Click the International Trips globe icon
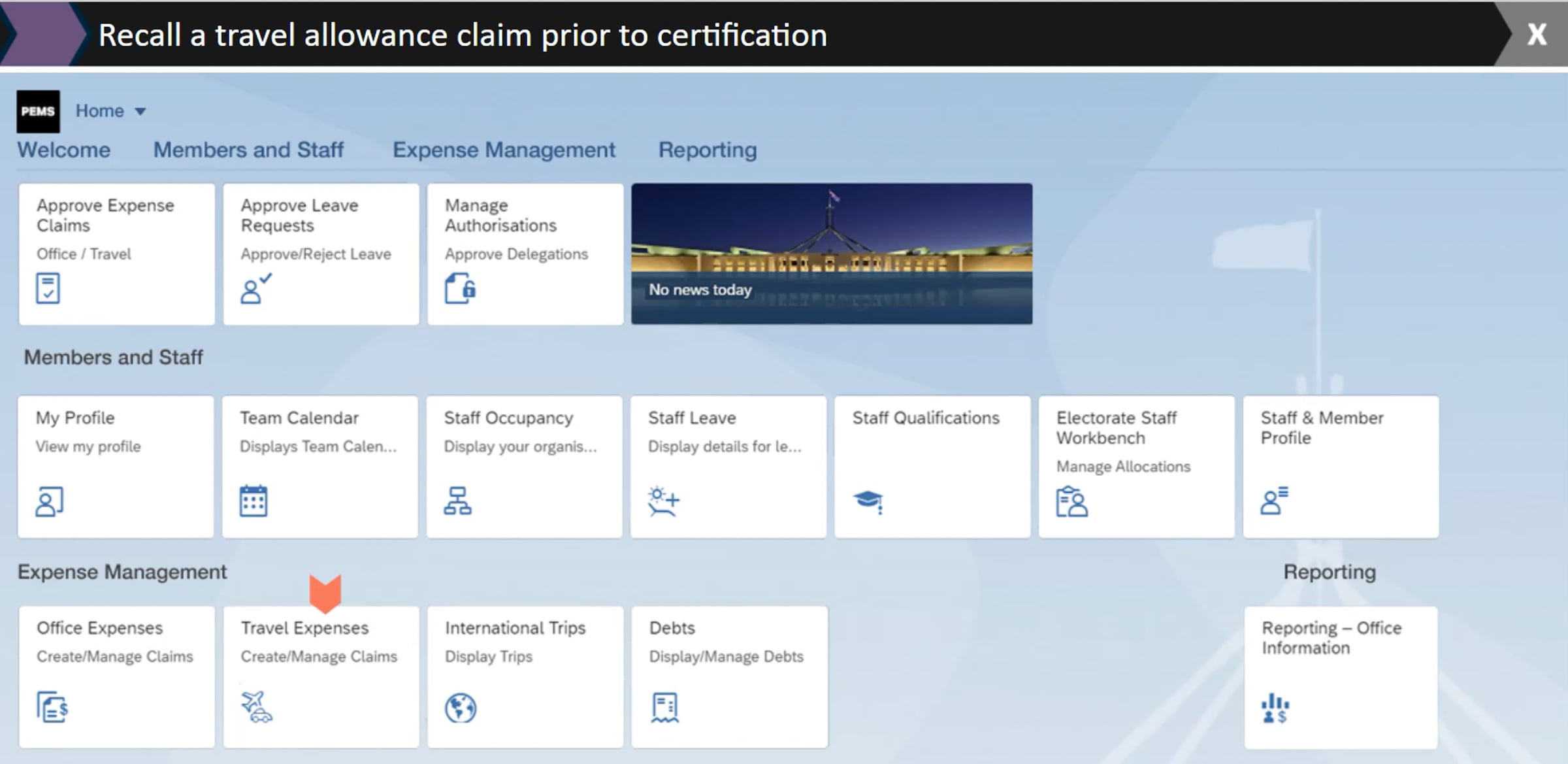The width and height of the screenshot is (1568, 764). pyautogui.click(x=461, y=708)
